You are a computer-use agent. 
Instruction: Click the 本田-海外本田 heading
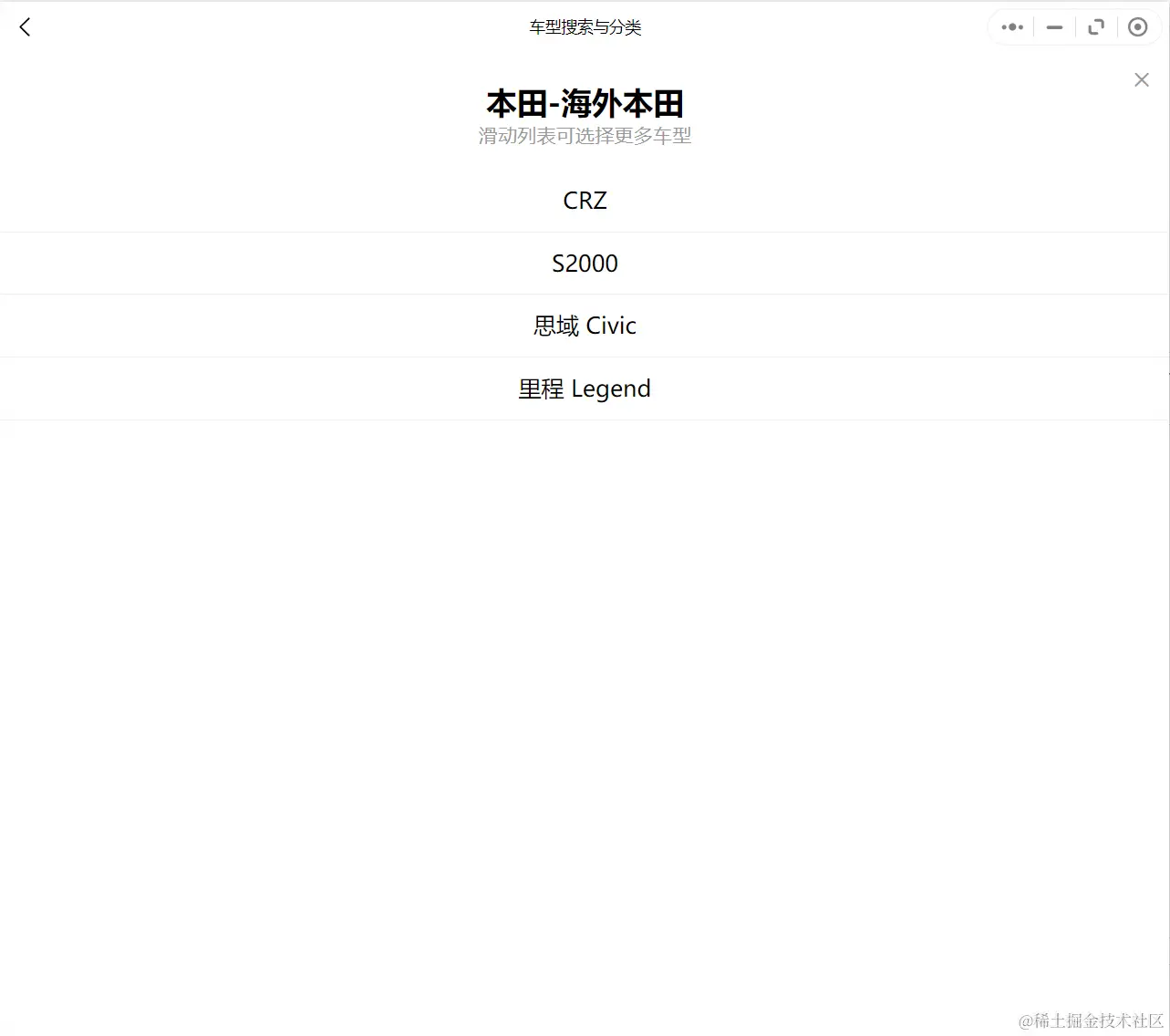[x=585, y=104]
